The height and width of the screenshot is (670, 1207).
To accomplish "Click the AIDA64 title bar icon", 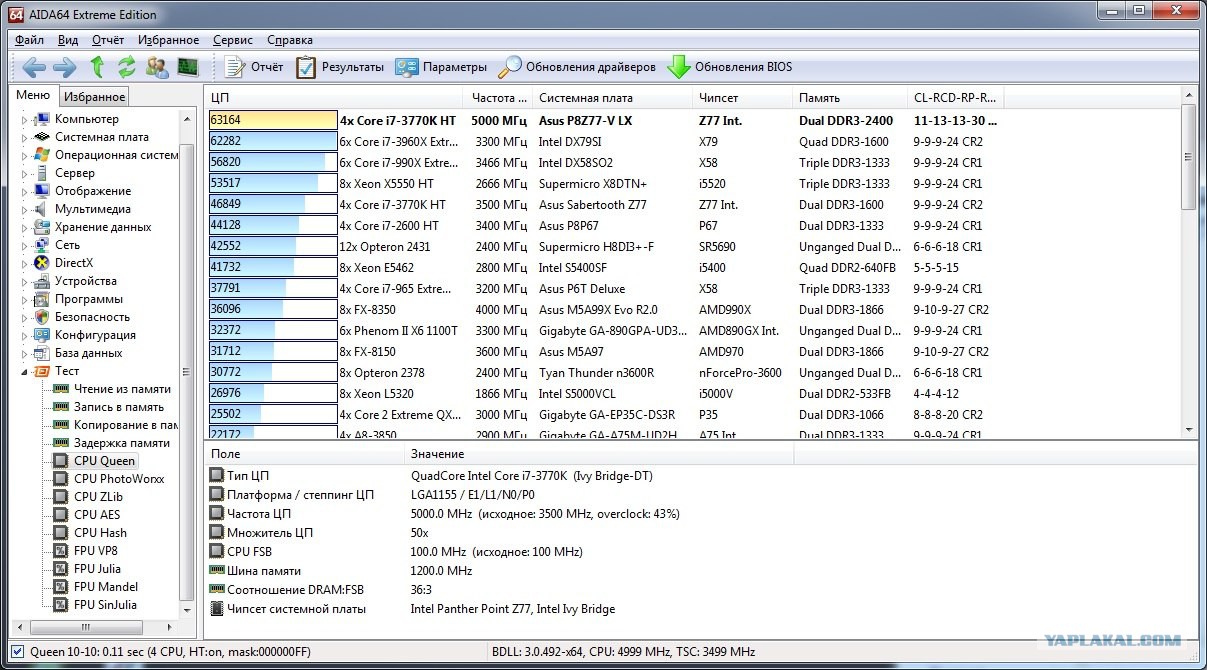I will pyautogui.click(x=16, y=14).
